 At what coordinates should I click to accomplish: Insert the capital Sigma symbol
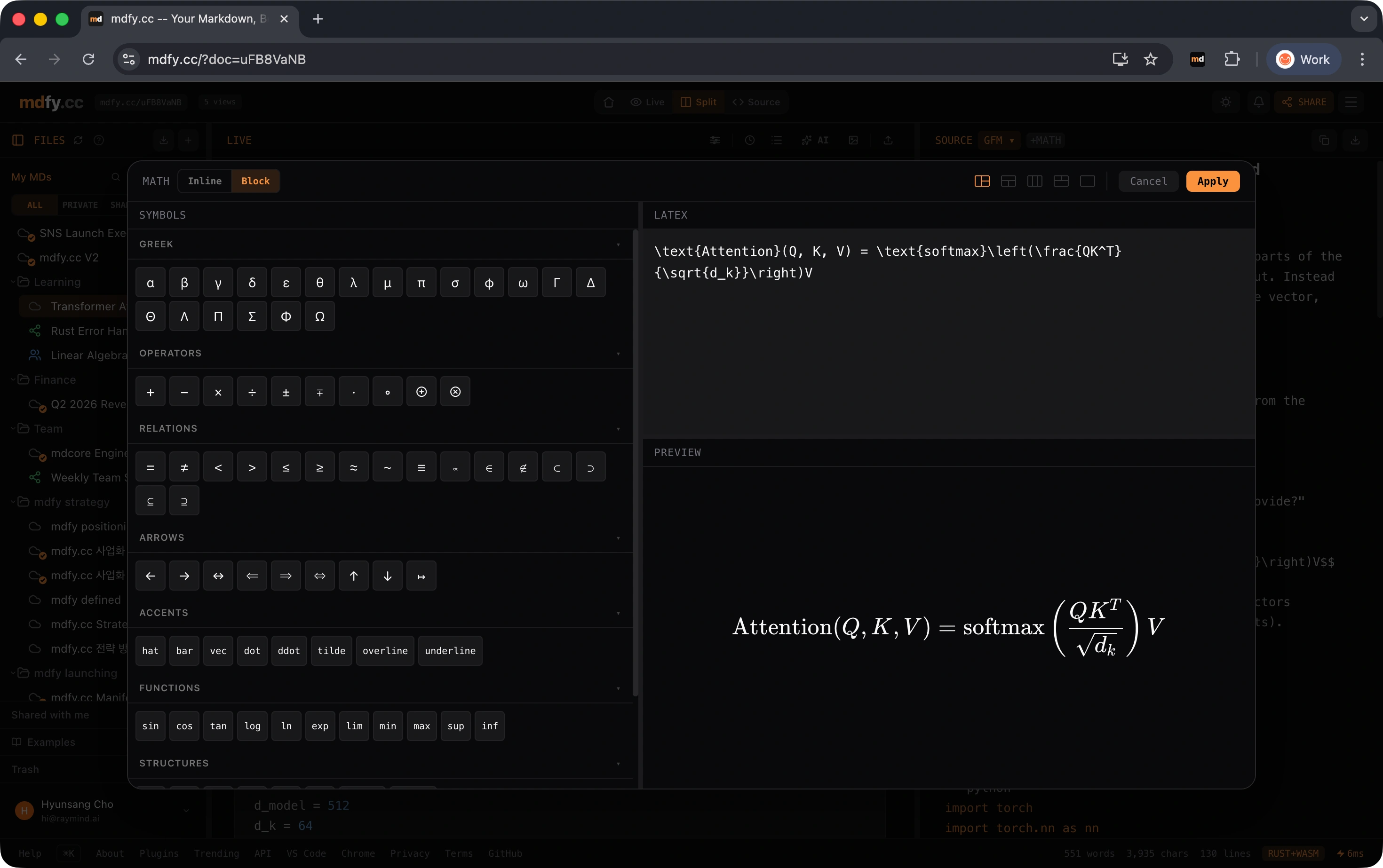coord(252,316)
